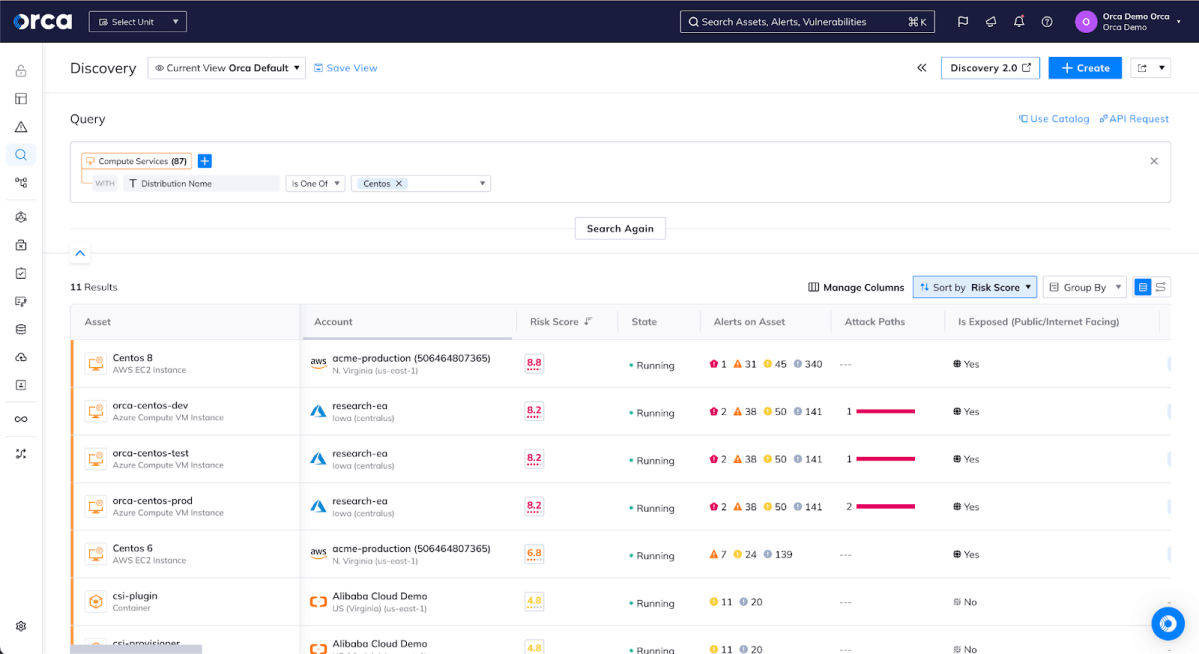Click the Orca Demo user avatar
The width and height of the screenshot is (1199, 654).
point(1085,21)
